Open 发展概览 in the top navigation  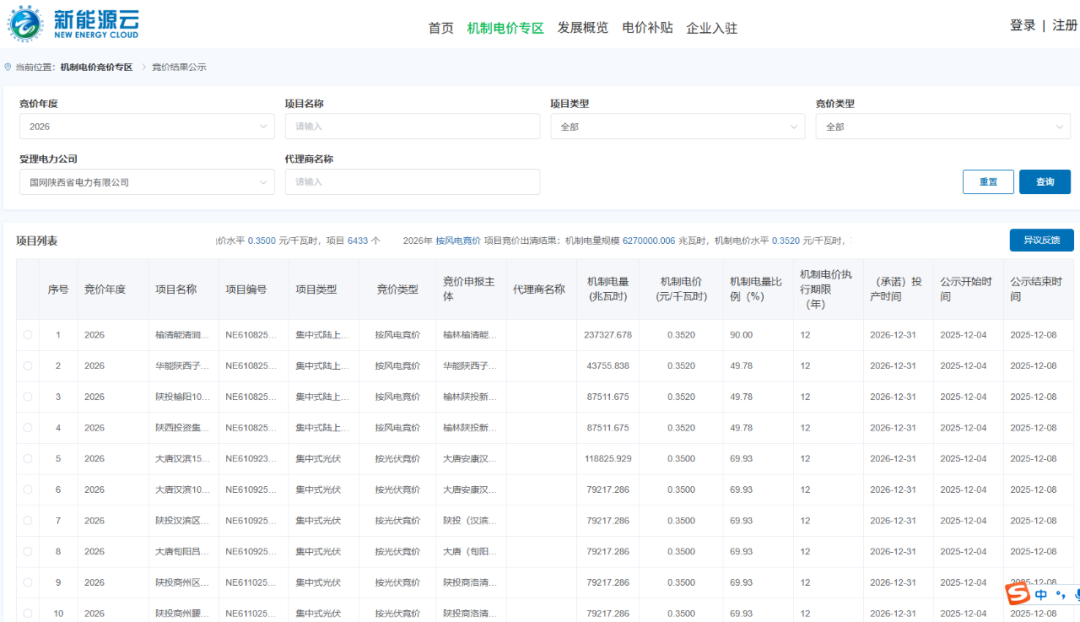point(582,28)
